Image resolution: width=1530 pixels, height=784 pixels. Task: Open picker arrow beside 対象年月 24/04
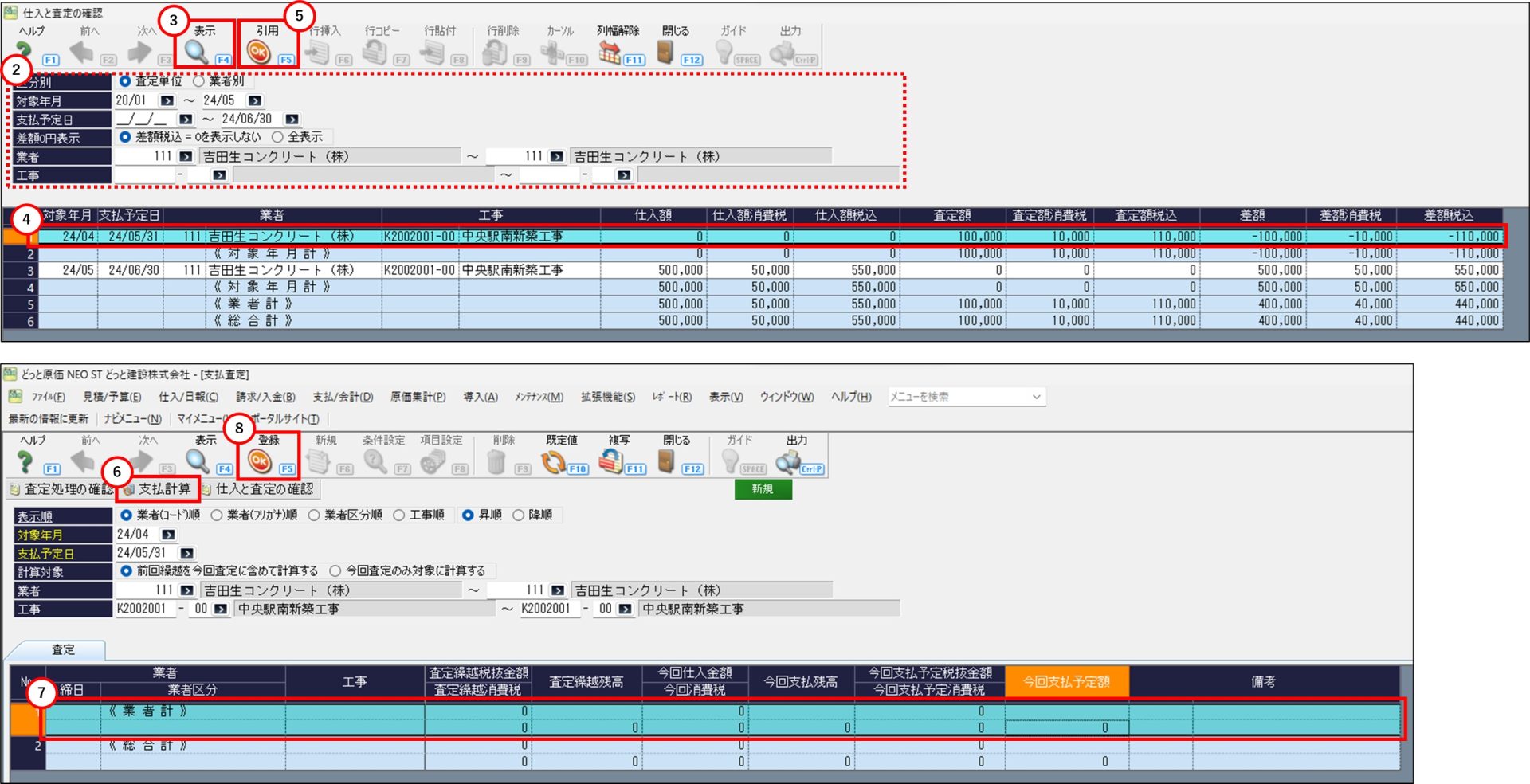point(168,535)
